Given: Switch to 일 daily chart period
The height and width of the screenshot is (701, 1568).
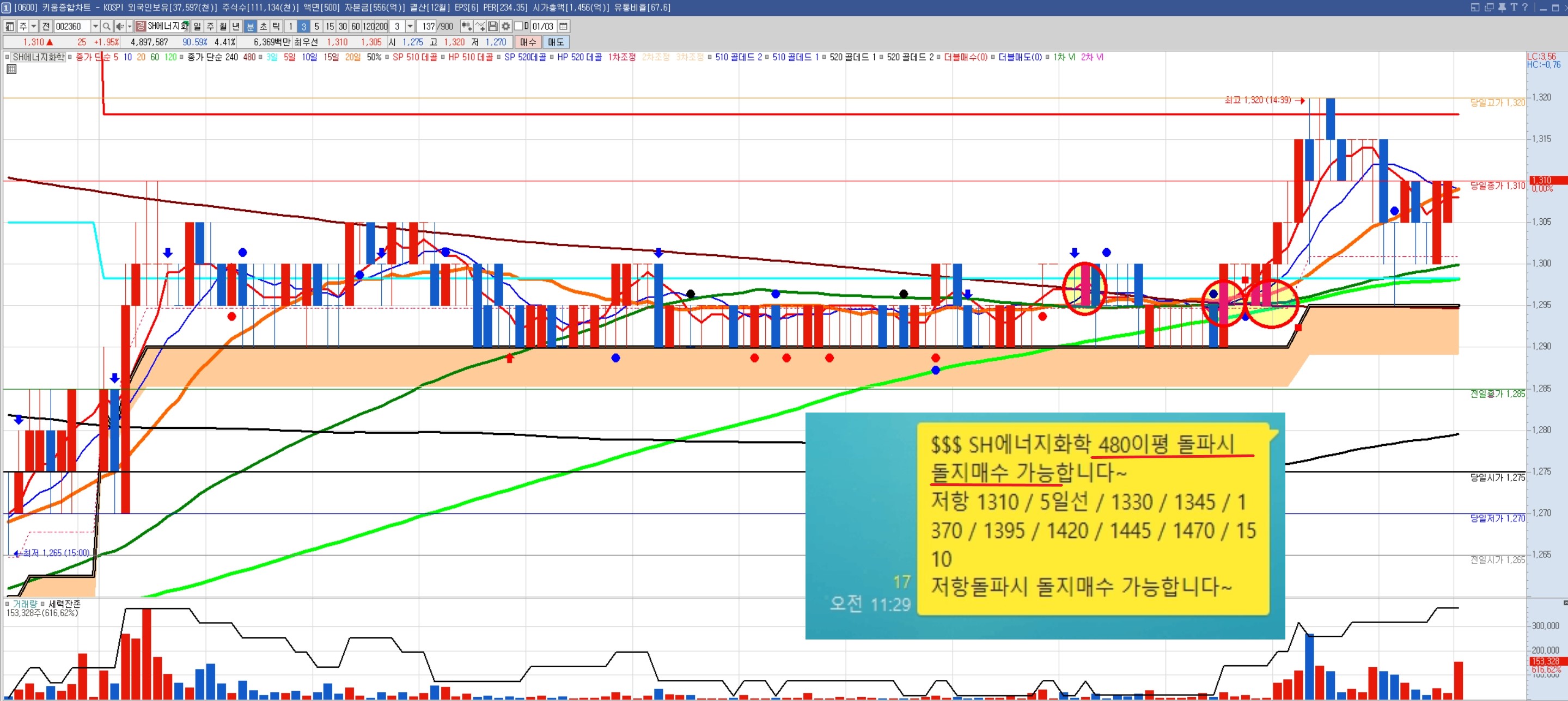Looking at the screenshot, I should 197,26.
